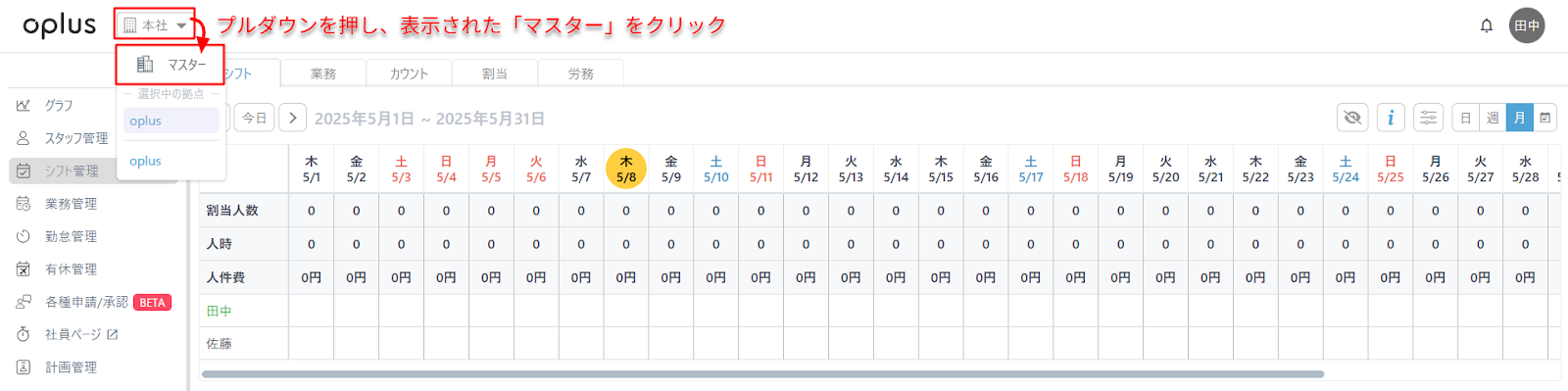Open 有休管理 calendar icon in sidebar

24,269
